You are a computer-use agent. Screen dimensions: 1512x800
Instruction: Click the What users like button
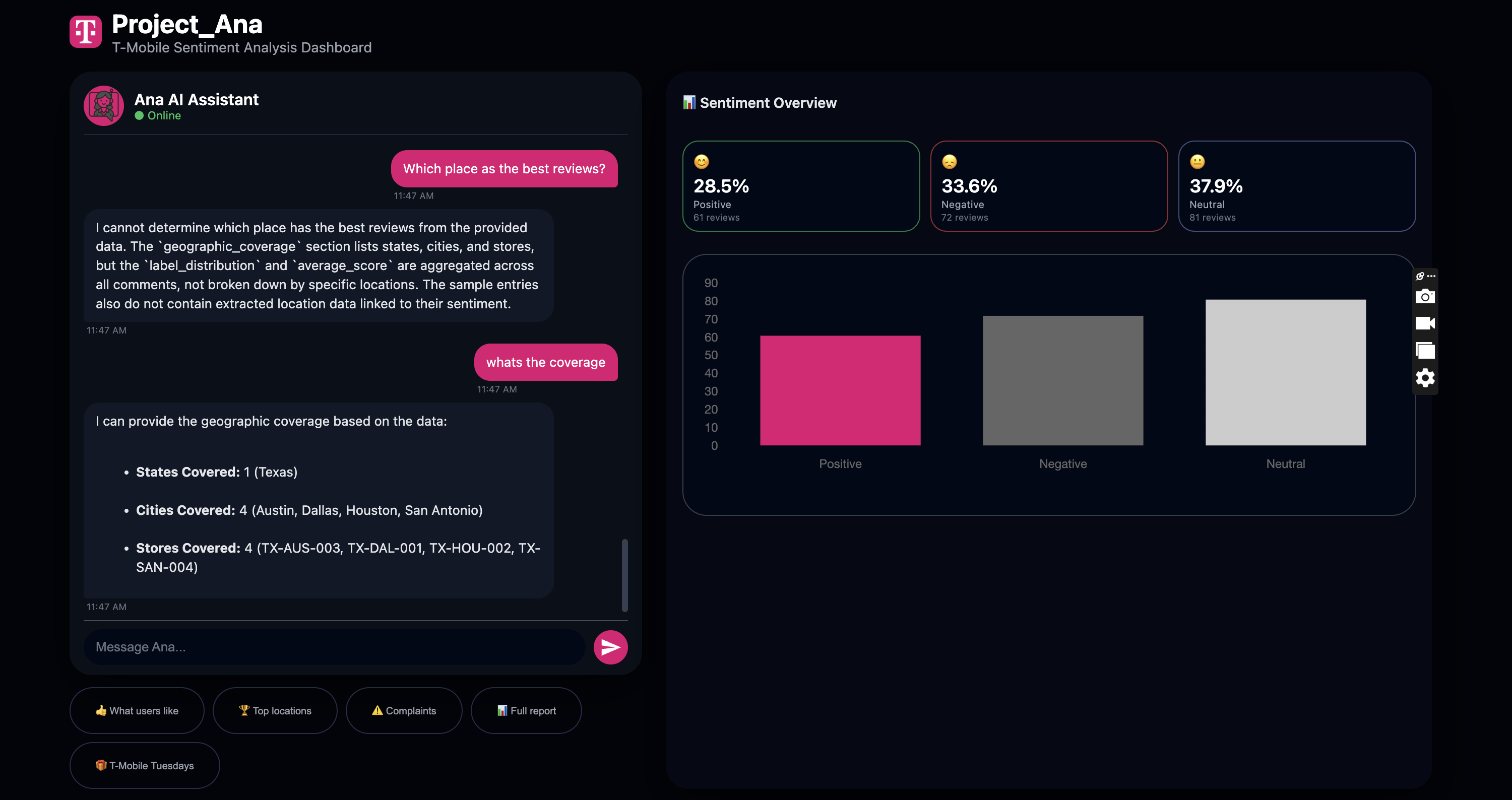[x=137, y=710]
